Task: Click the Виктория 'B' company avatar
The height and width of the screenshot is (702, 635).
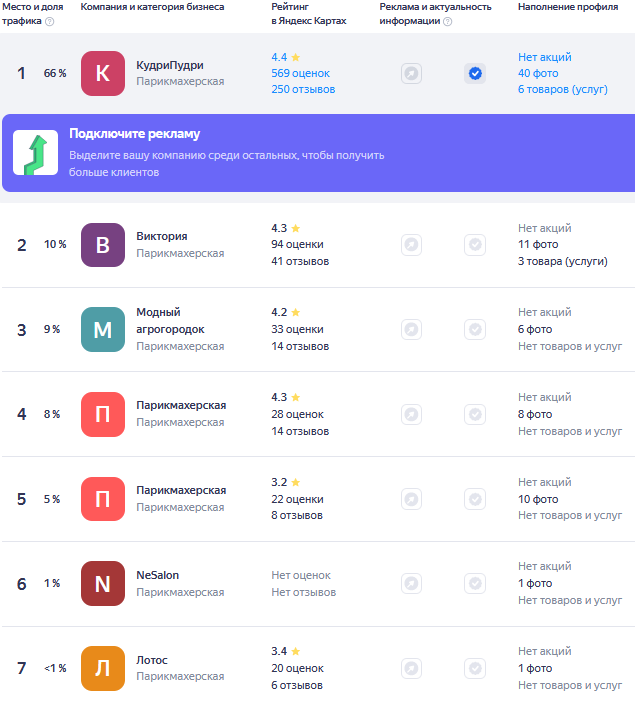Action: pyautogui.click(x=103, y=245)
